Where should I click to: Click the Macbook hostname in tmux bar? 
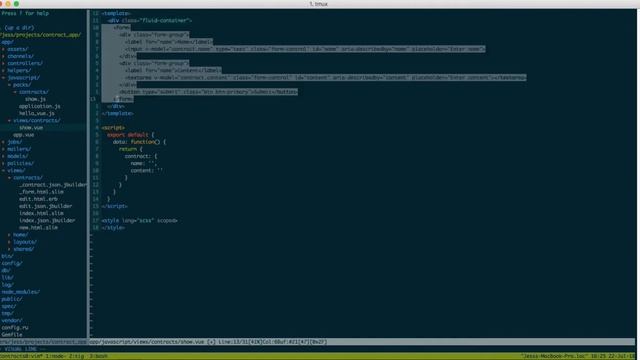click(554, 356)
